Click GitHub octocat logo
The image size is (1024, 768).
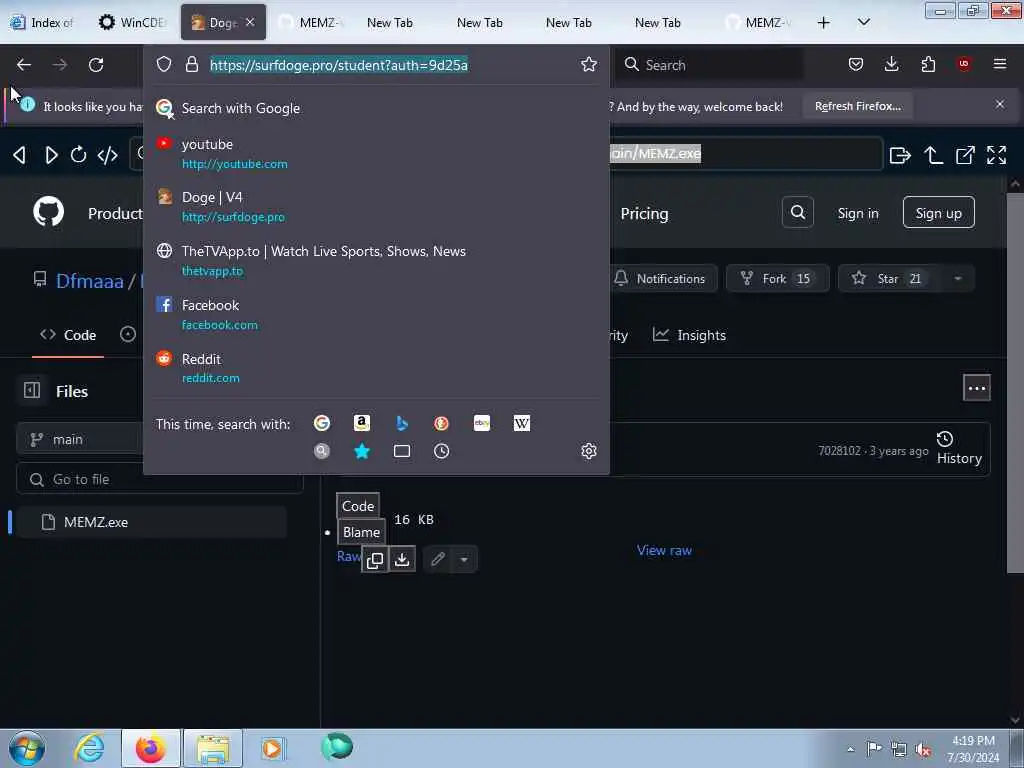(x=48, y=212)
